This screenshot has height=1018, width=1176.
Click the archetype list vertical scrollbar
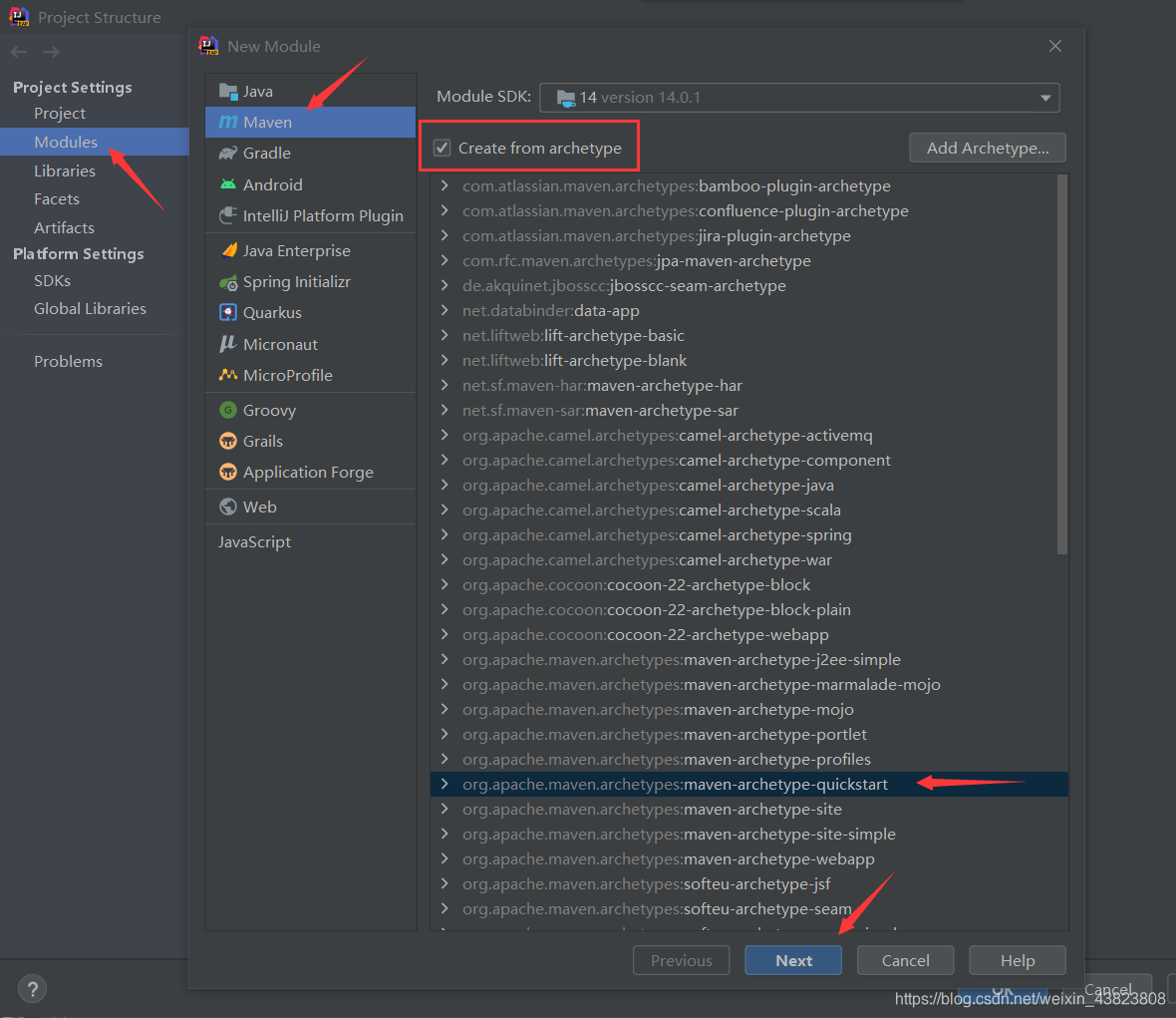pyautogui.click(x=1062, y=365)
